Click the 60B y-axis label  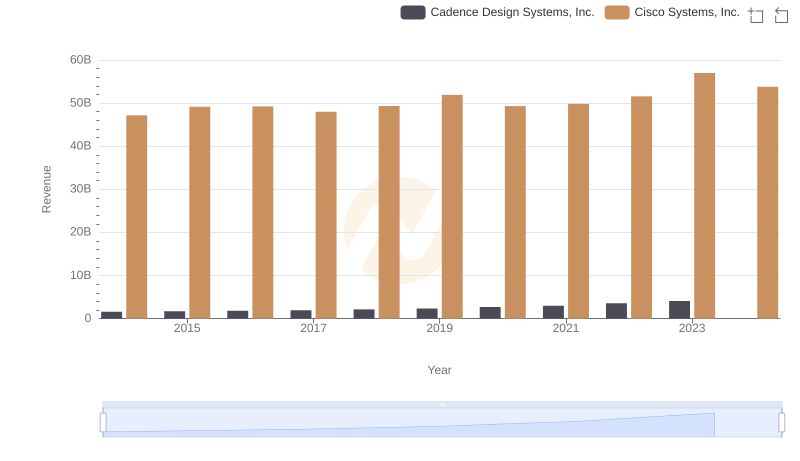click(x=81, y=60)
